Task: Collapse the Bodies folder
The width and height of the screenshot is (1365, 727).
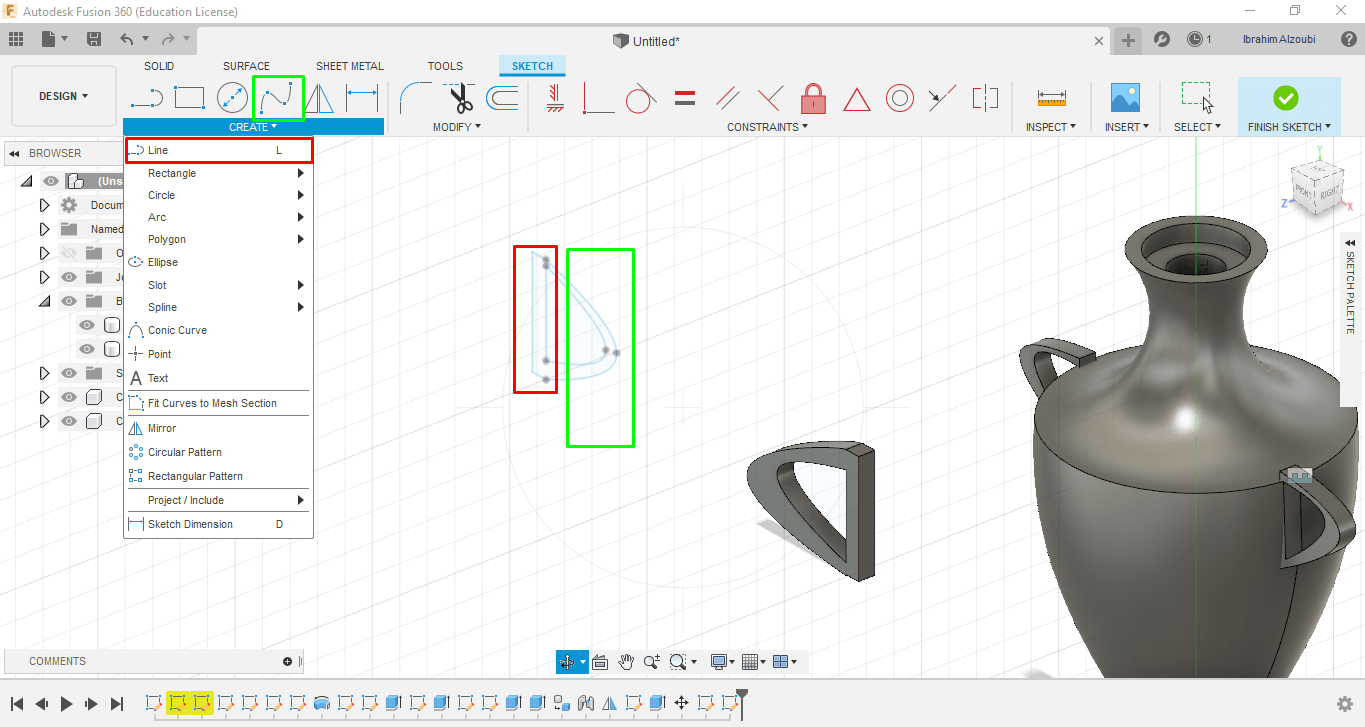Action: tap(44, 301)
